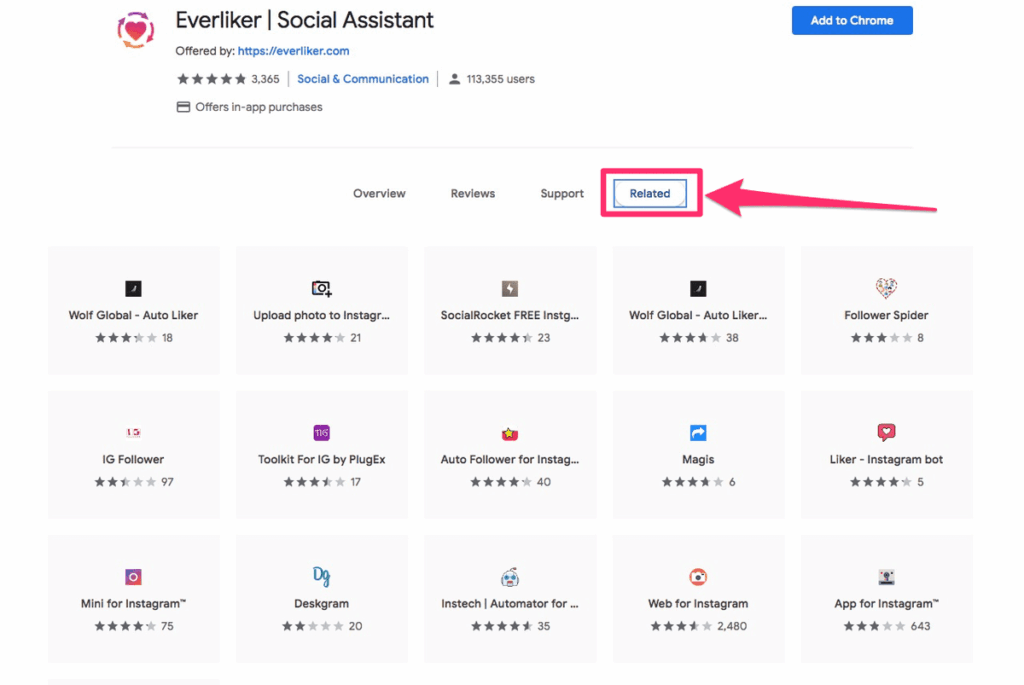Click the "113,355 users" text
This screenshot has width=1024, height=685.
(x=500, y=79)
